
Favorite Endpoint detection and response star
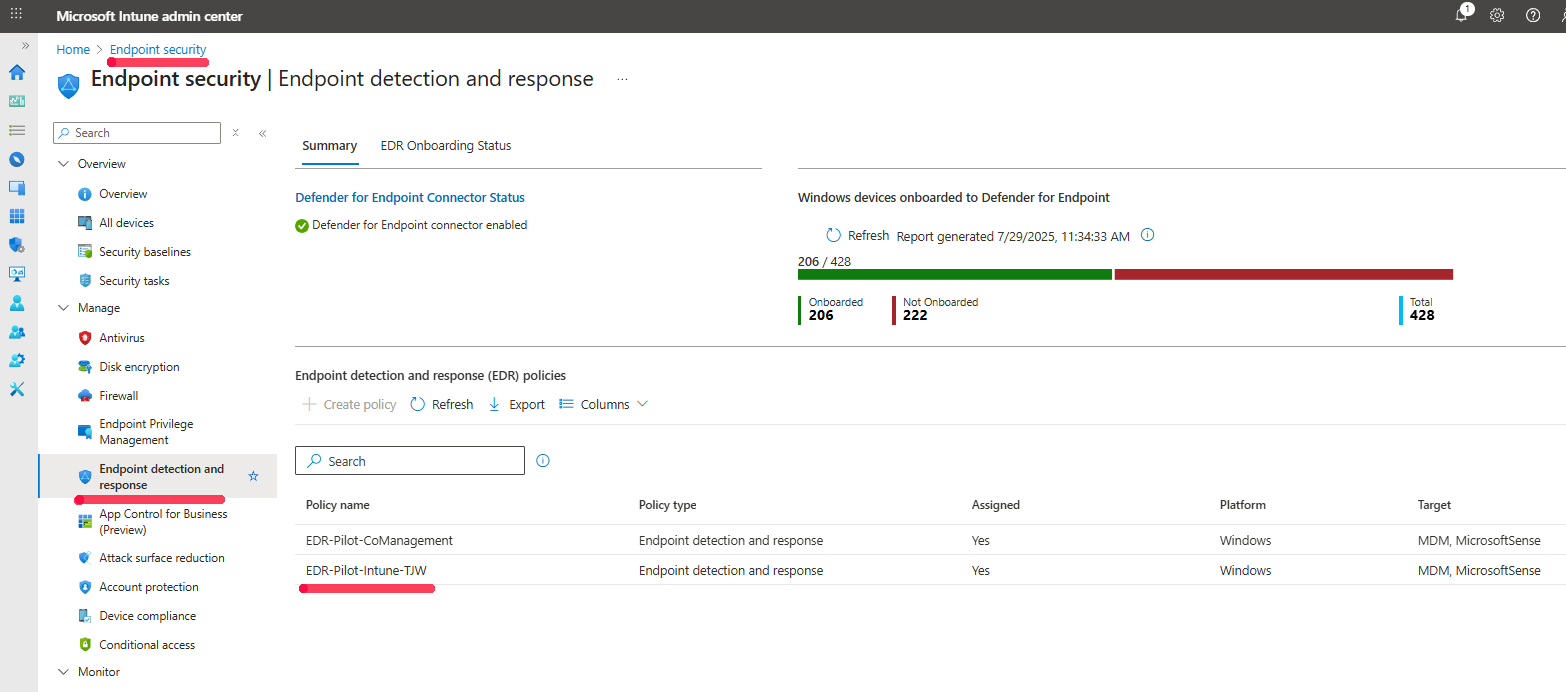tap(253, 477)
